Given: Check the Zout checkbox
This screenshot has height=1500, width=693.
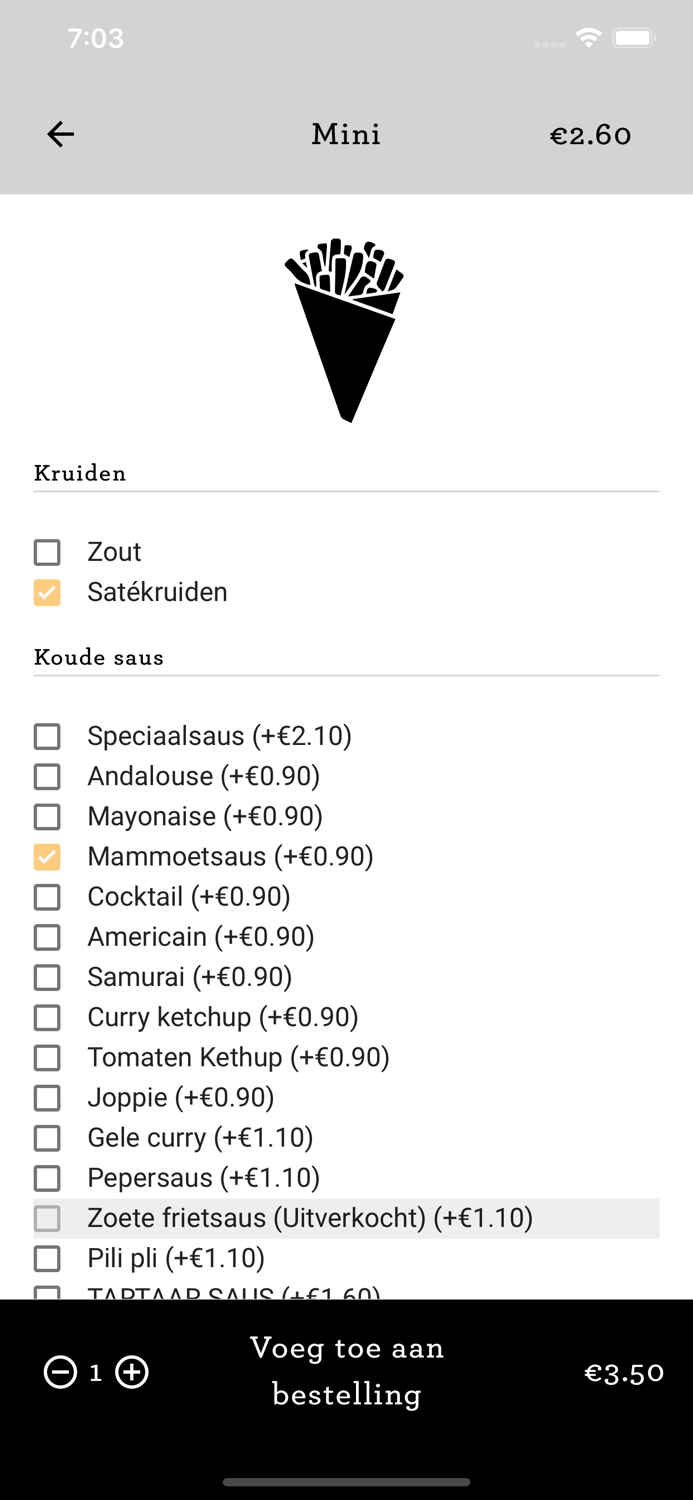Looking at the screenshot, I should 47,552.
